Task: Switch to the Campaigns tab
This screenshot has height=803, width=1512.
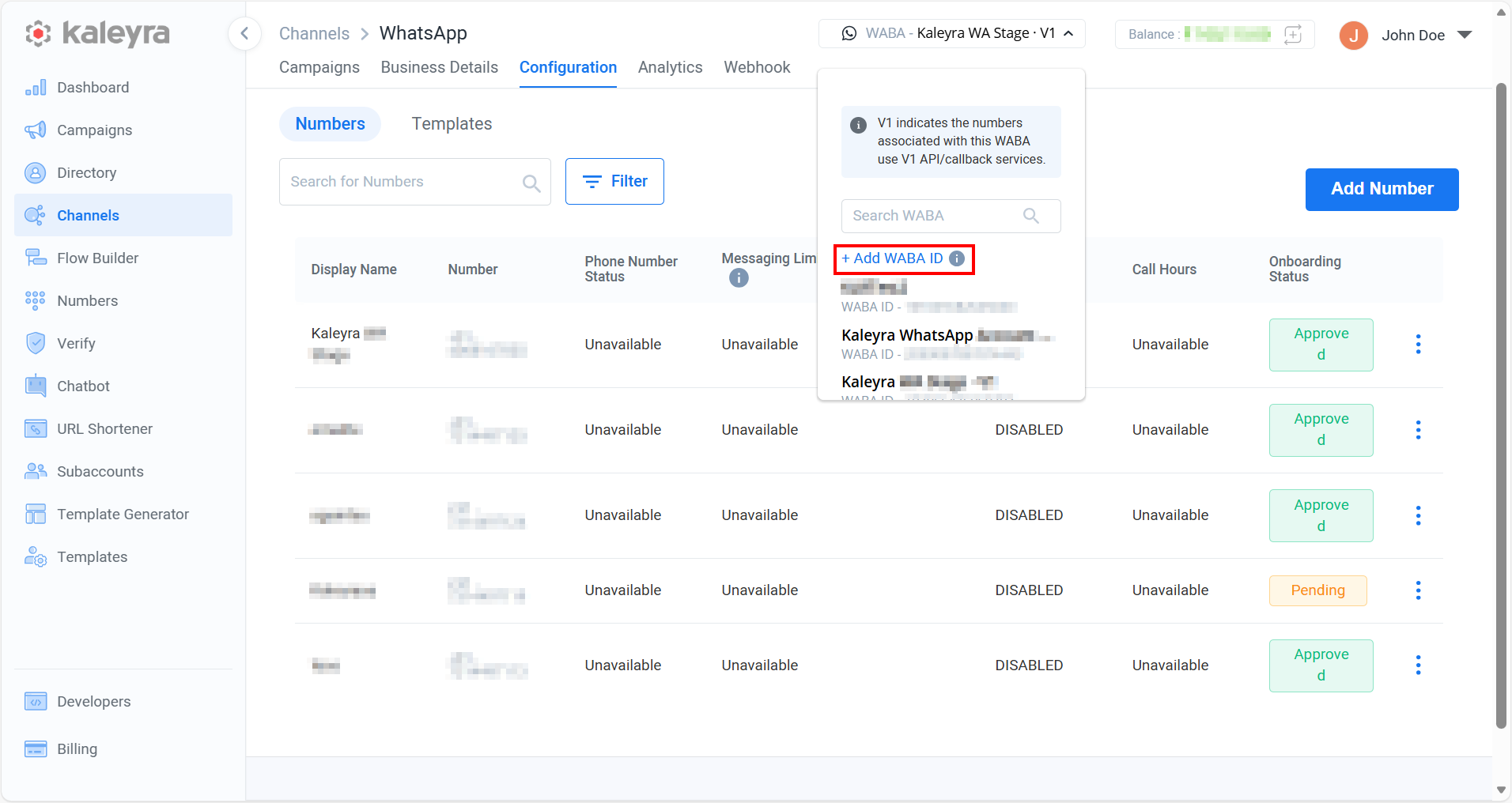Action: [x=319, y=68]
